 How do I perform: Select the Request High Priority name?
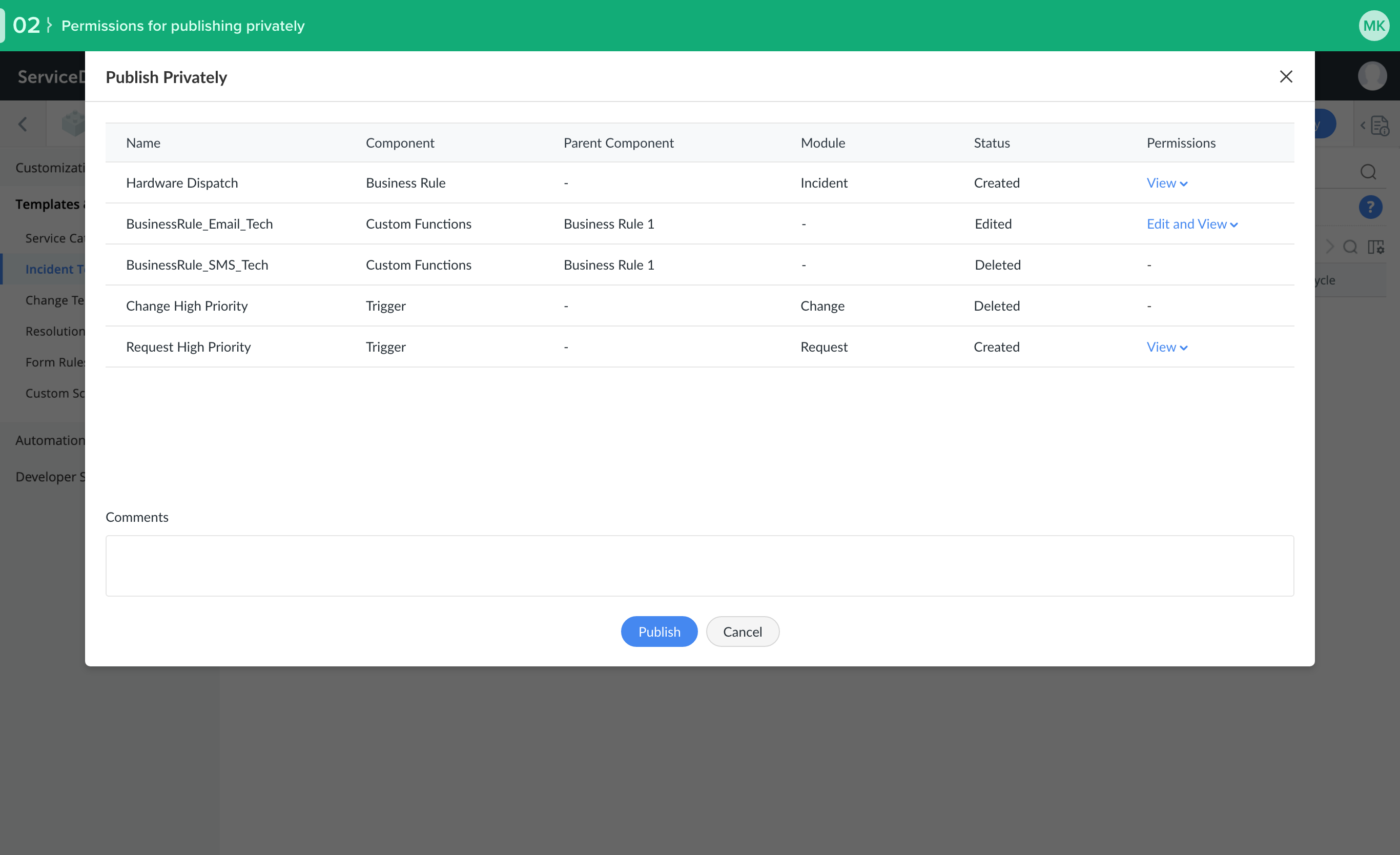pos(188,347)
